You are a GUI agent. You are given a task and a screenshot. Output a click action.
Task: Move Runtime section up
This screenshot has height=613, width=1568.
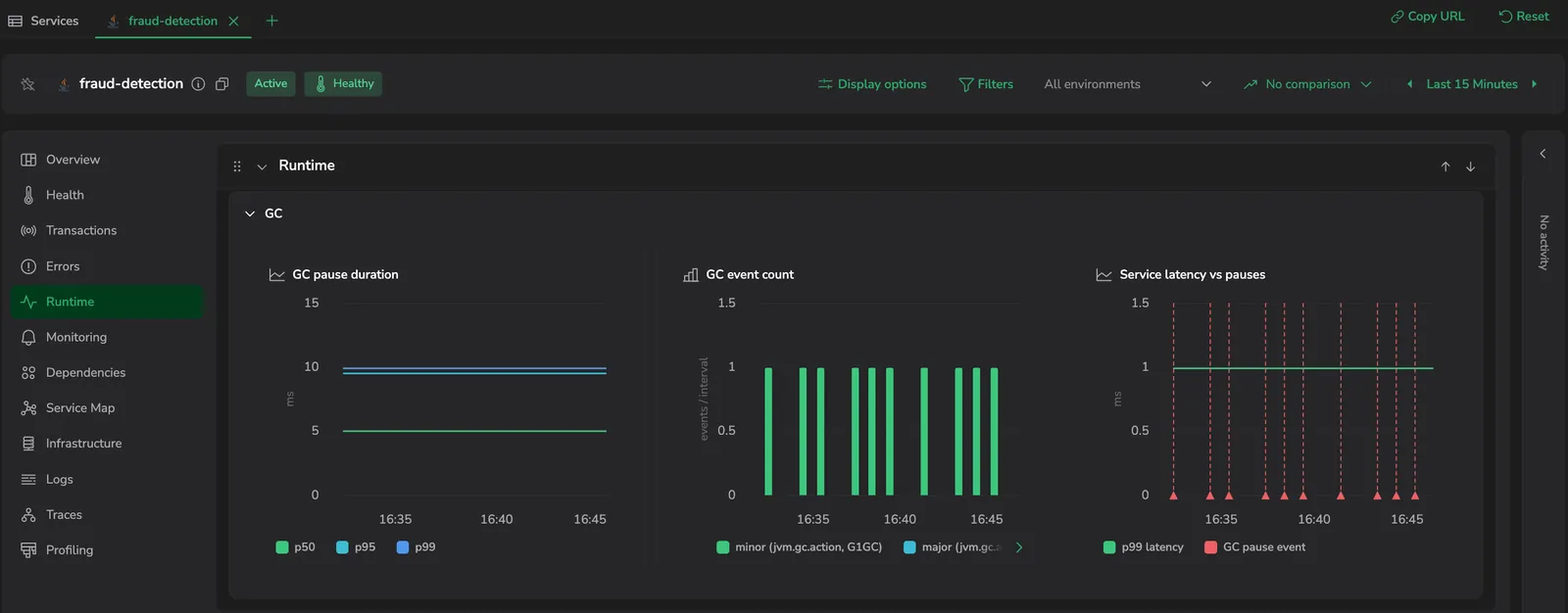tap(1445, 166)
